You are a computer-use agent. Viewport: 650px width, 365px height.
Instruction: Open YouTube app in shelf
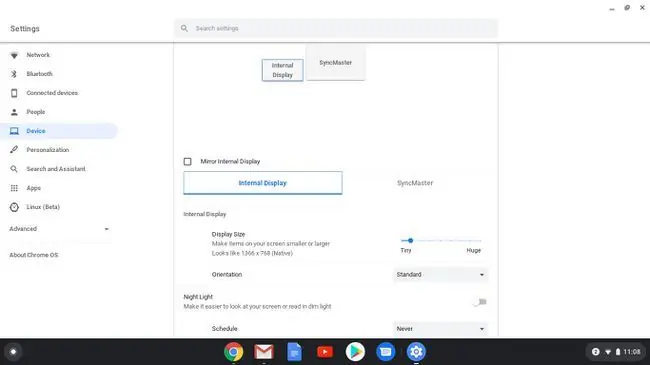325,352
